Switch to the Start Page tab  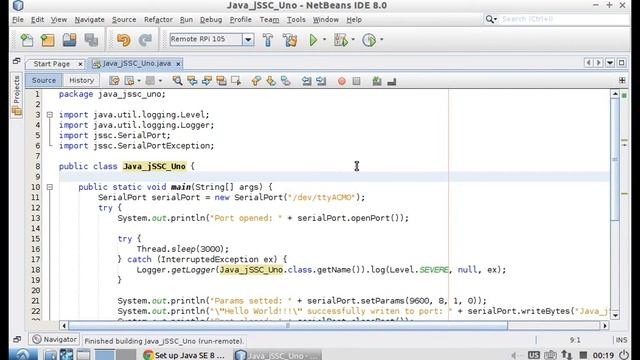[51, 64]
